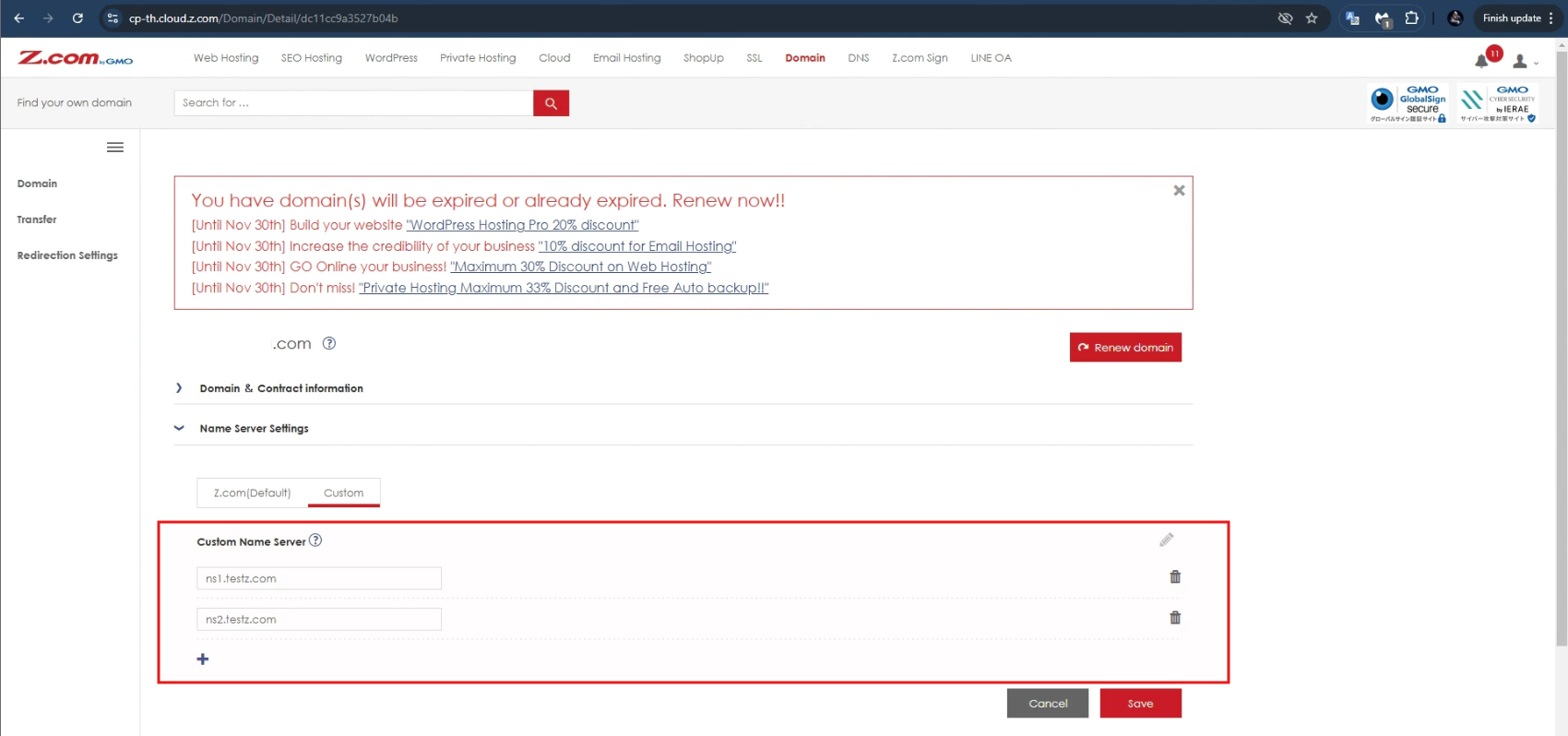
Task: Toggle the hamburger sidebar menu icon
Action: tap(115, 148)
